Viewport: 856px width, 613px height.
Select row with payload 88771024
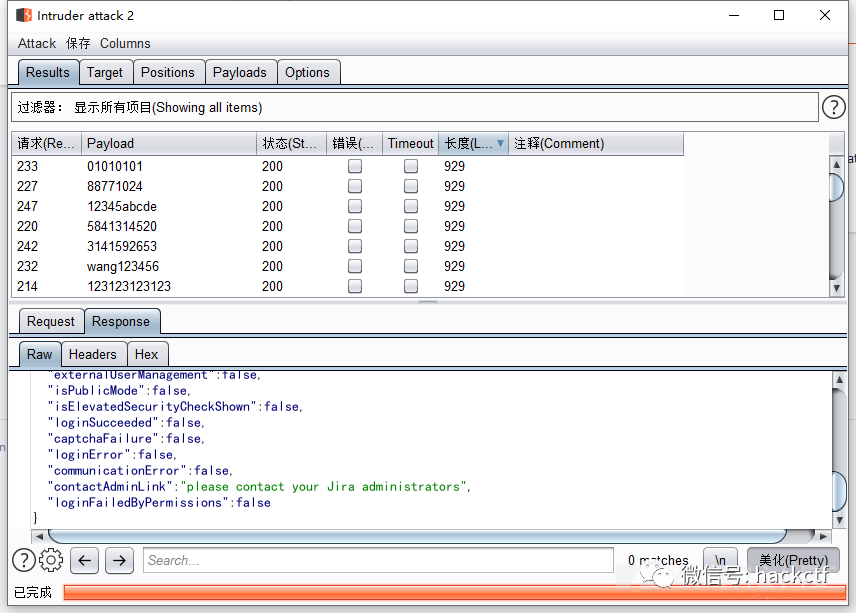pos(347,186)
